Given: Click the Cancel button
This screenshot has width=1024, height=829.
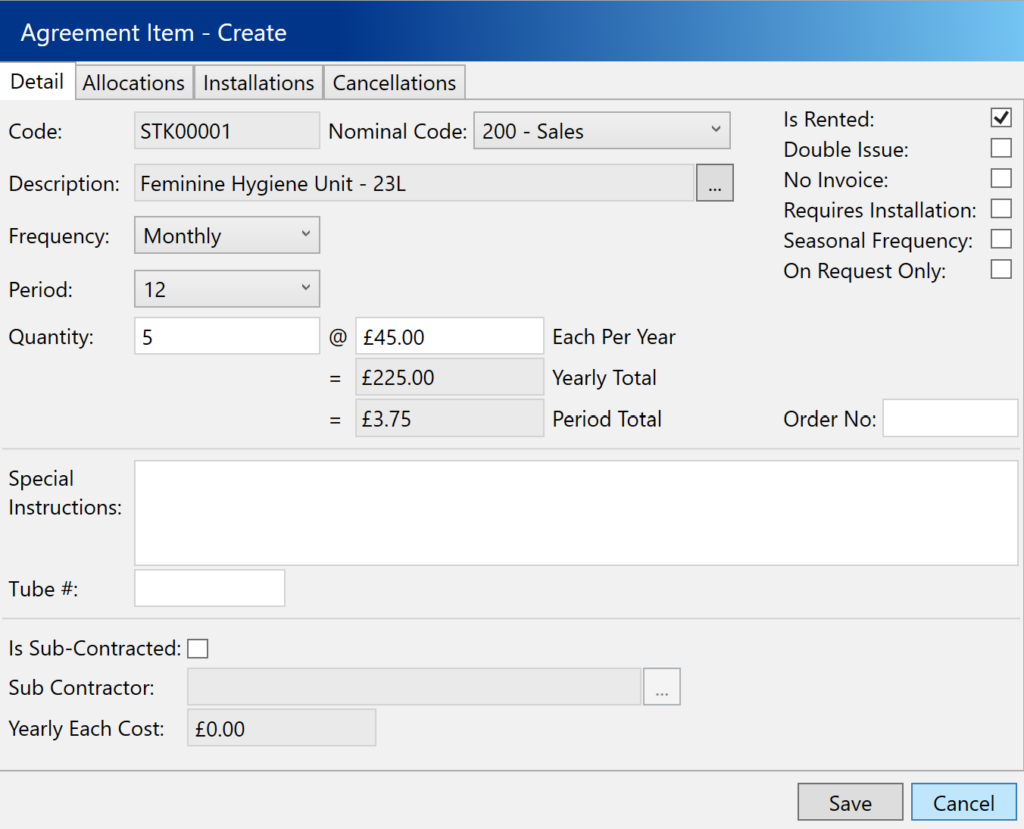Looking at the screenshot, I should pyautogui.click(x=963, y=803).
